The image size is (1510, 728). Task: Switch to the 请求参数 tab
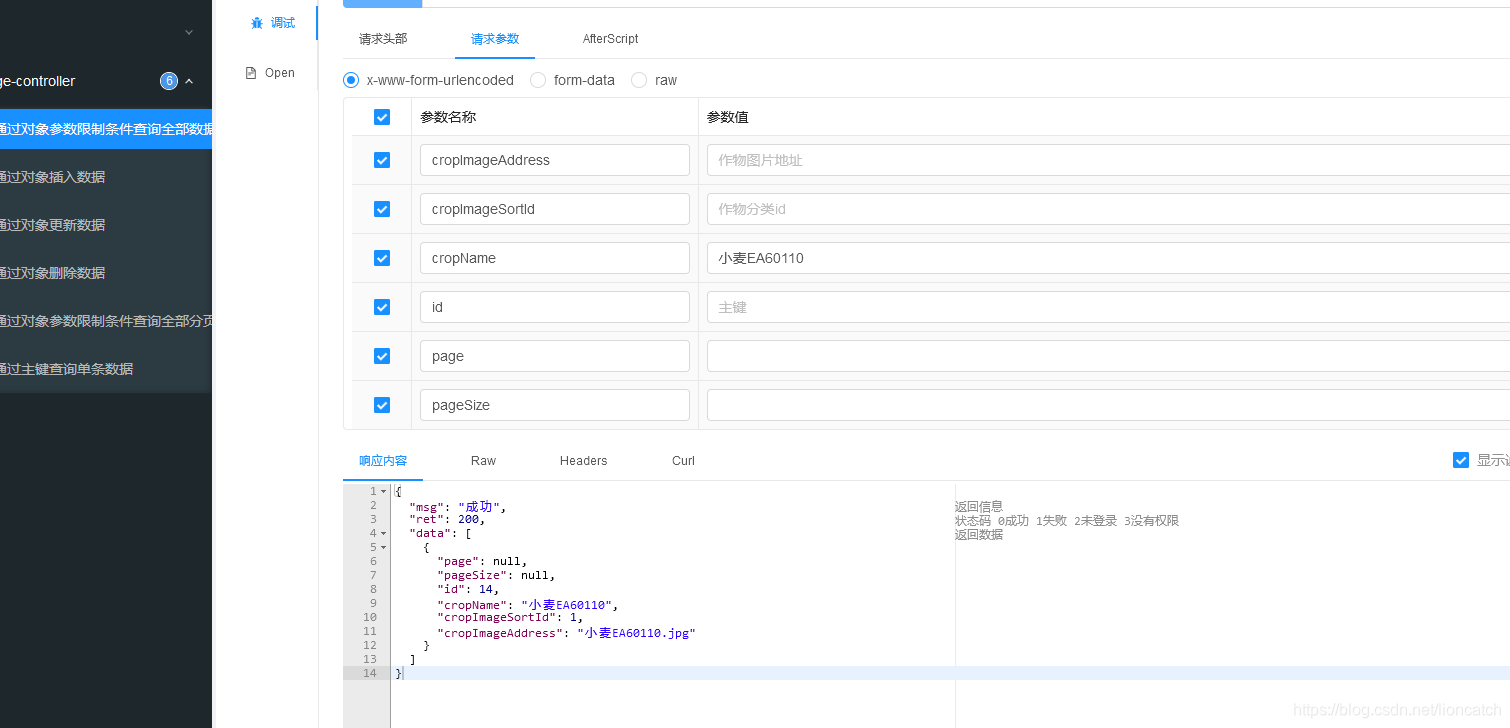[x=495, y=39]
